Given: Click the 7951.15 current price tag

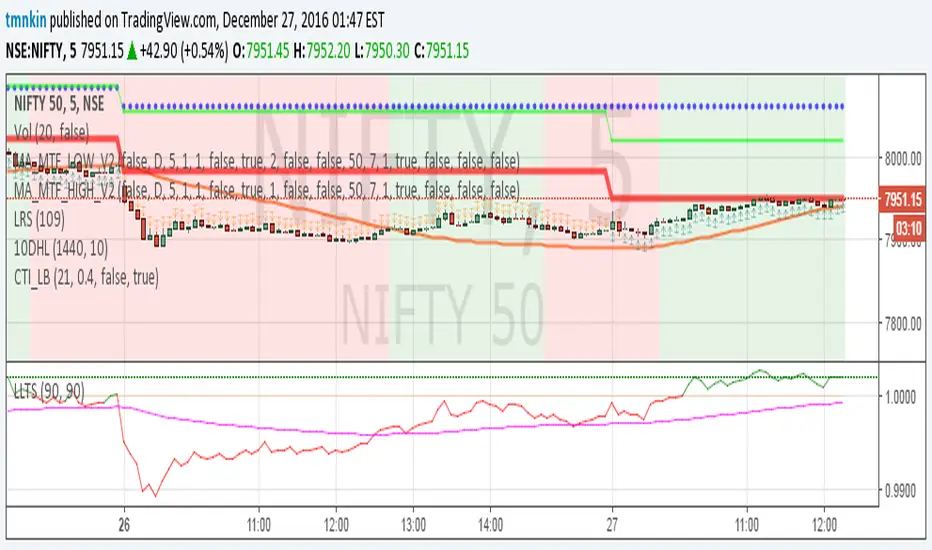Looking at the screenshot, I should [902, 200].
